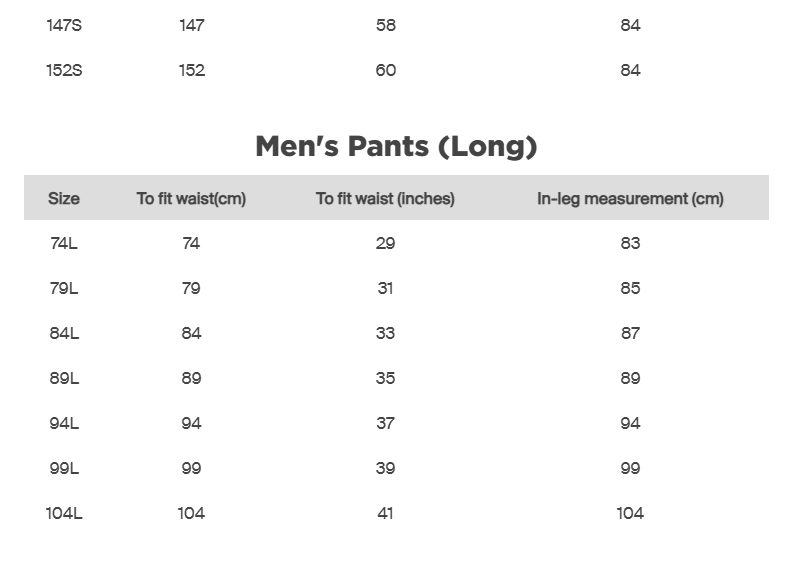Click the 84L size cell
This screenshot has height=573, width=797.
(64, 333)
